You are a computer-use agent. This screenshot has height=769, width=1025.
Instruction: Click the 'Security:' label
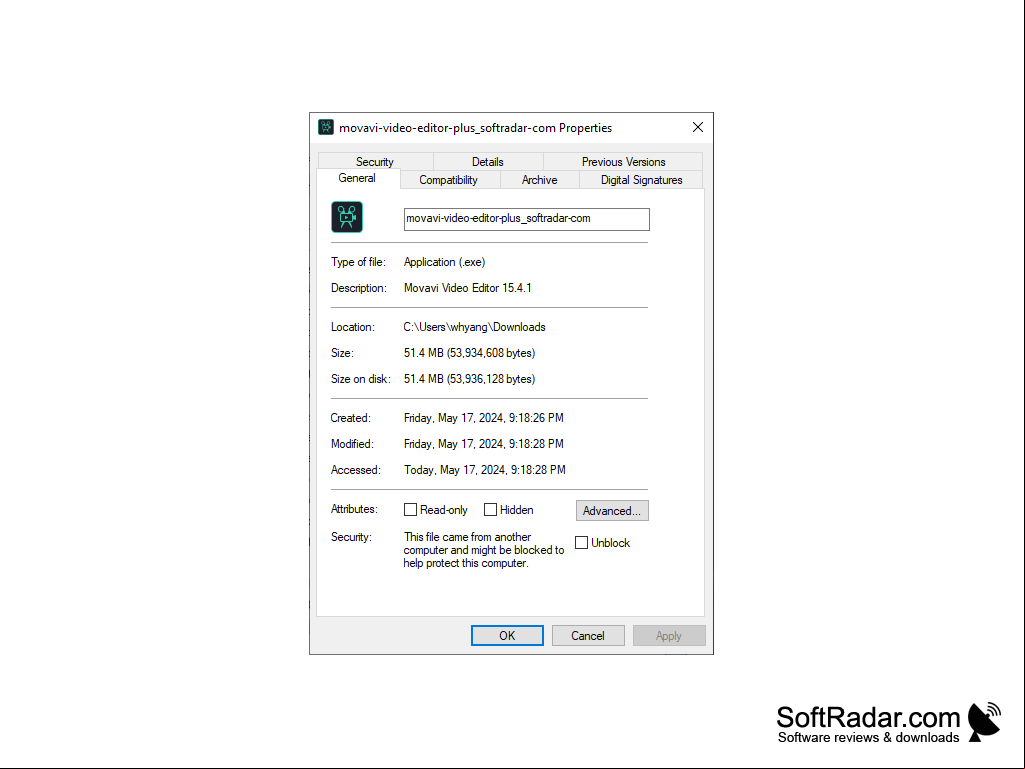(x=351, y=537)
